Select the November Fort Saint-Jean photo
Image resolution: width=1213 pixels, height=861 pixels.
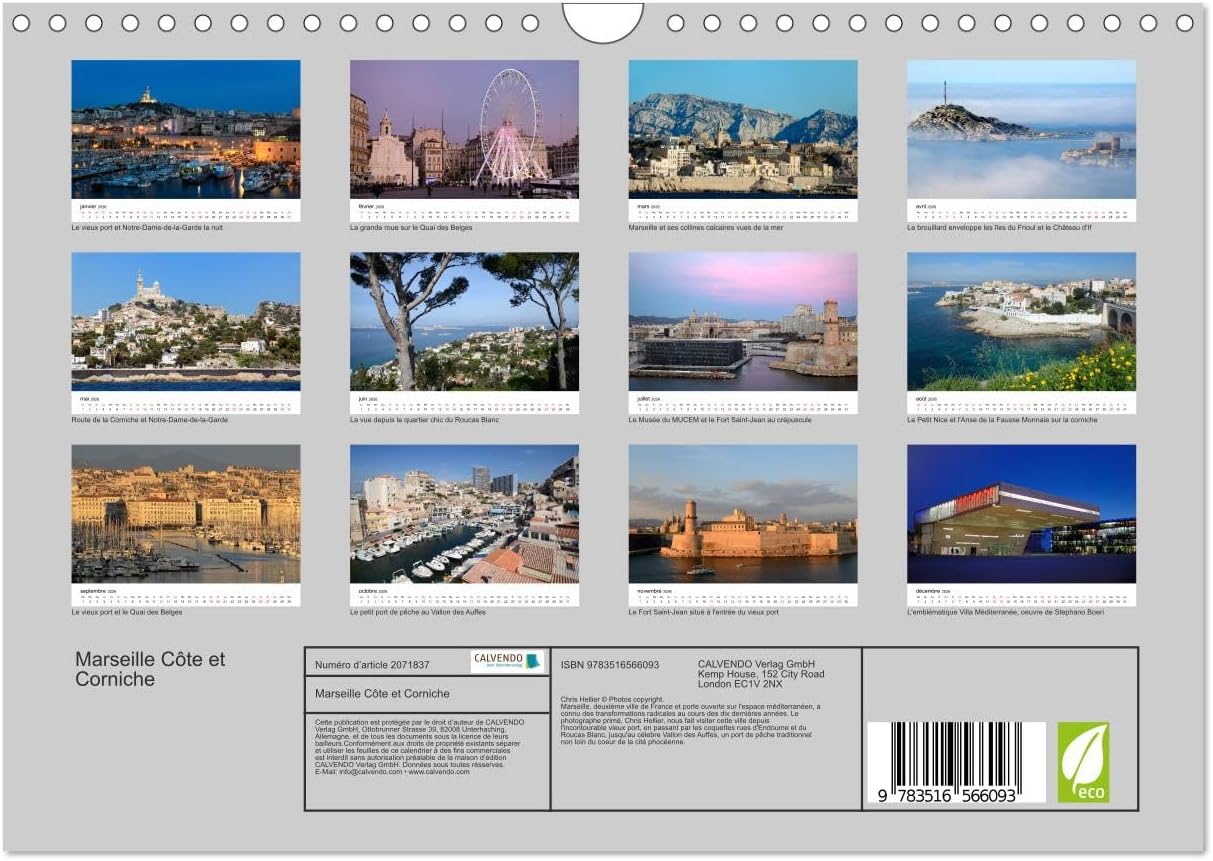coord(743,514)
